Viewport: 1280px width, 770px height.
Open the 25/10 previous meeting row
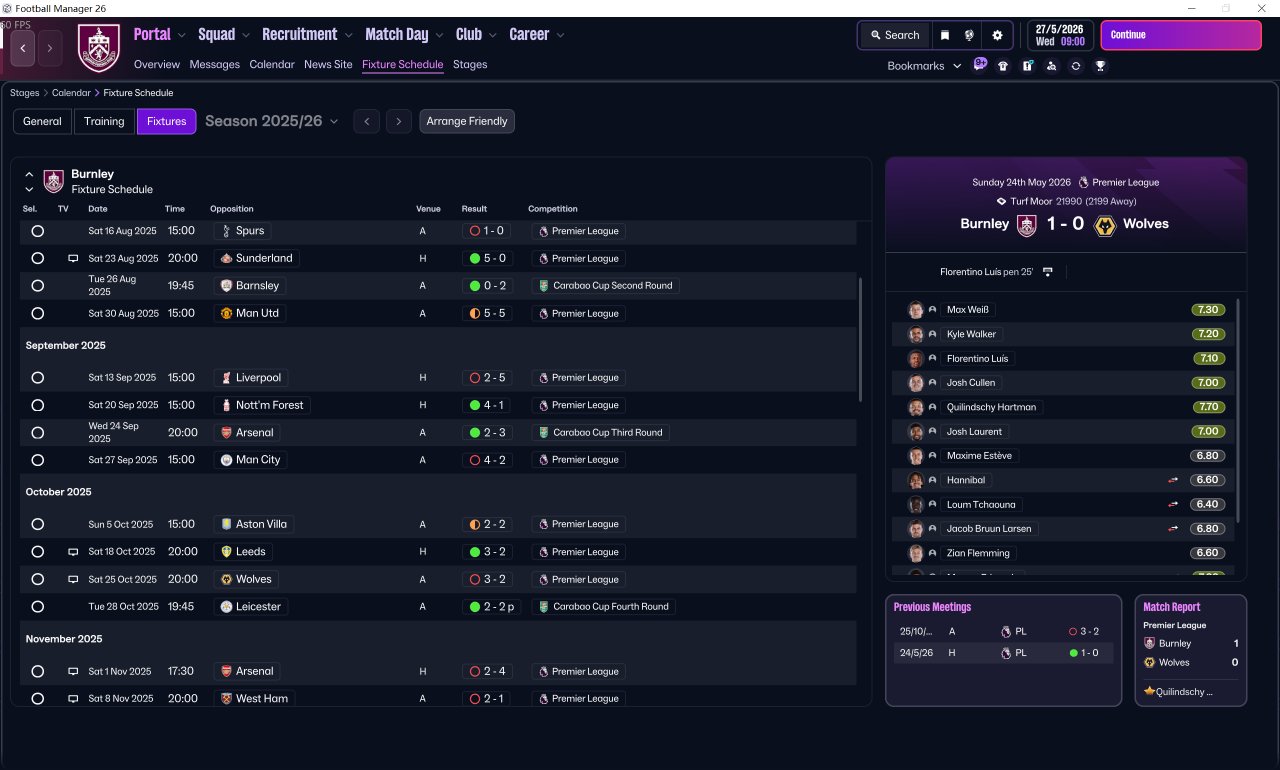[1003, 631]
